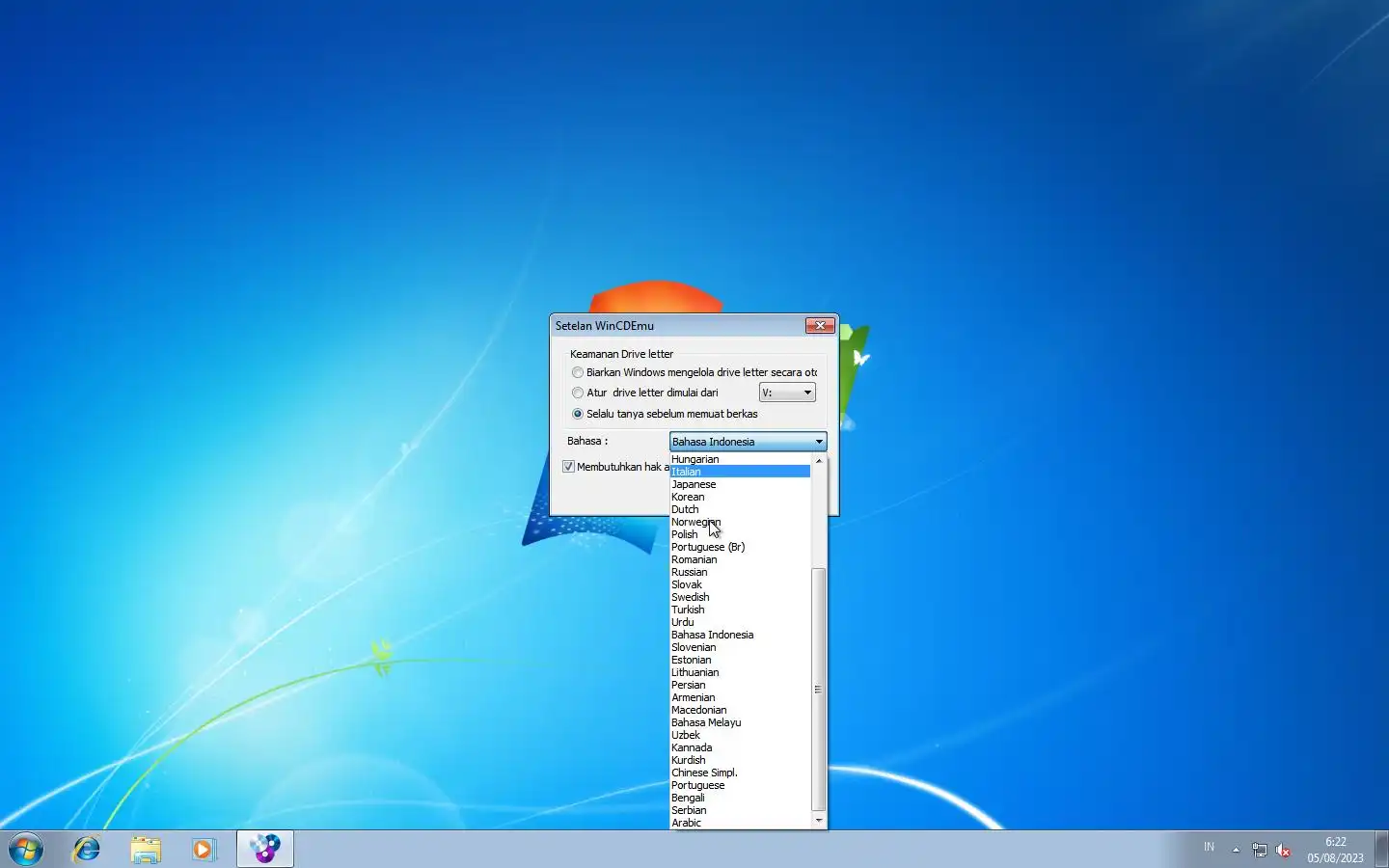This screenshot has width=1389, height=868.
Task: Select the plain Portuguese entry in list
Action: [740, 785]
